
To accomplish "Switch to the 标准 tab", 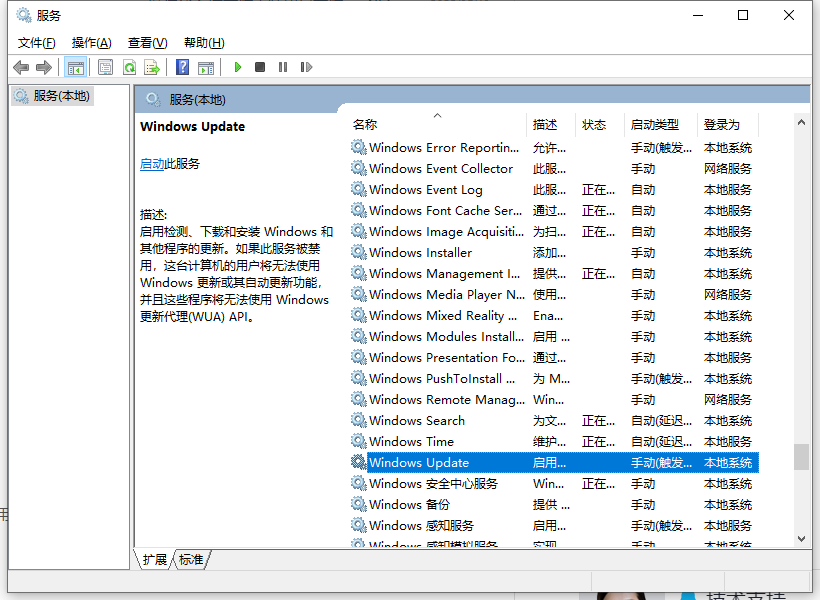I will tap(191, 560).
